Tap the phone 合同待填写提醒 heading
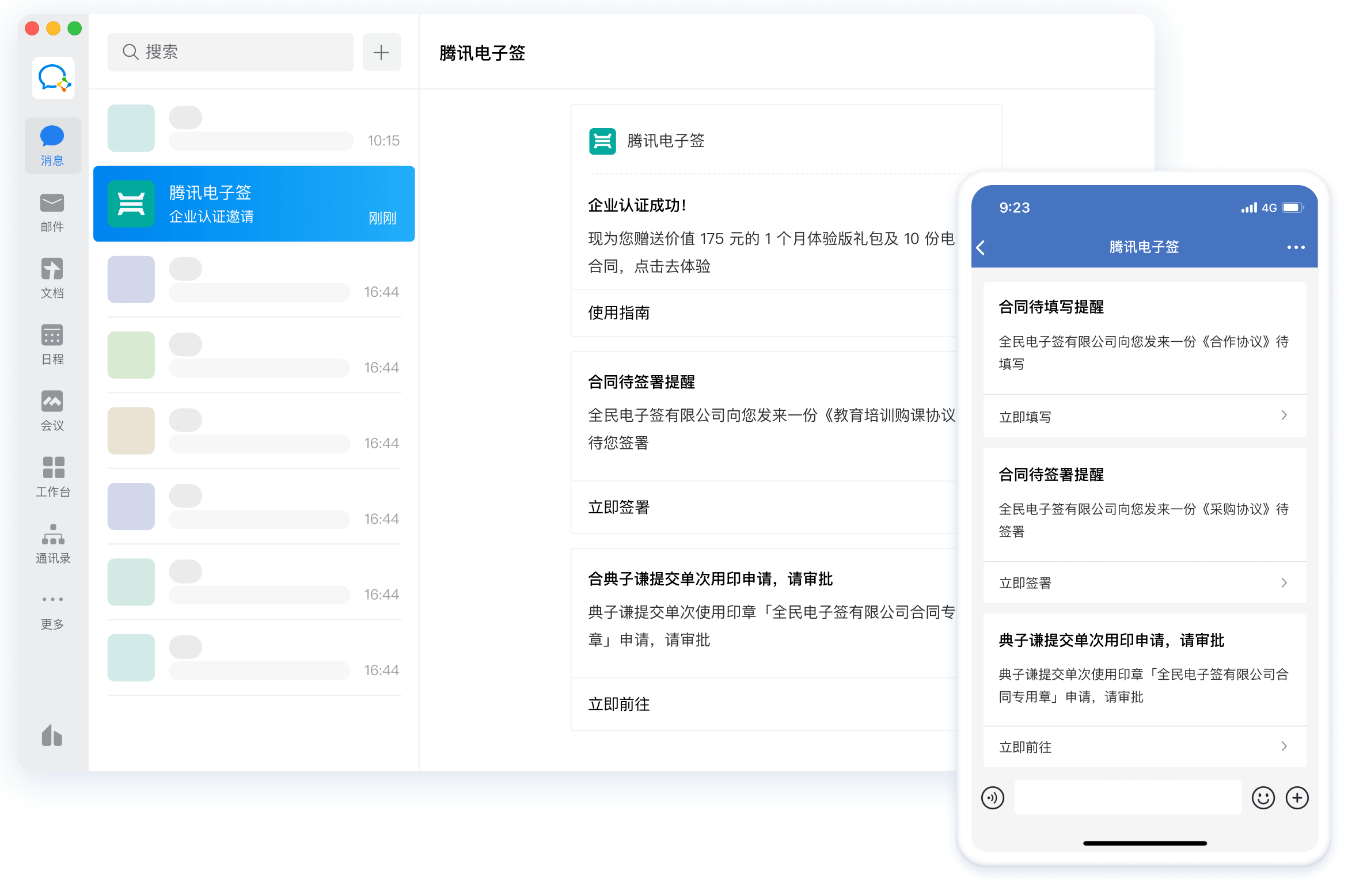Image resolution: width=1353 pixels, height=896 pixels. pyautogui.click(x=1051, y=307)
